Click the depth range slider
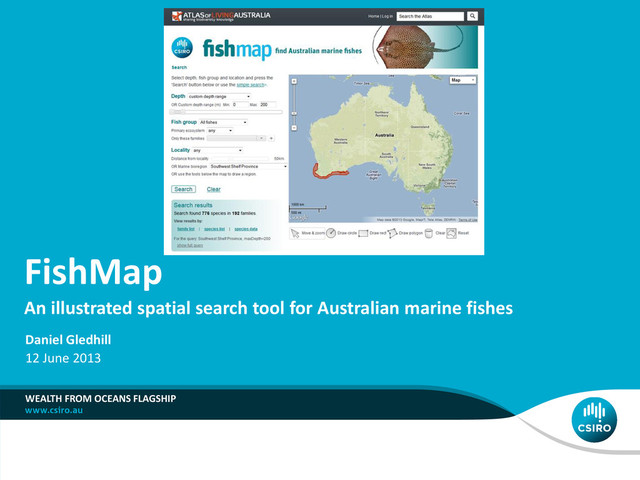Image resolution: width=640 pixels, height=480 pixels. pyautogui.click(x=226, y=111)
